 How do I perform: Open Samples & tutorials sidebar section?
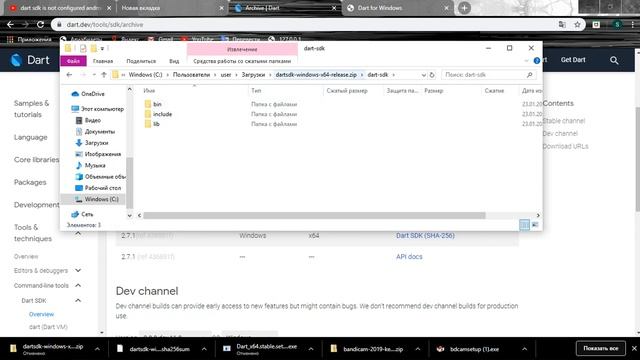[31, 109]
